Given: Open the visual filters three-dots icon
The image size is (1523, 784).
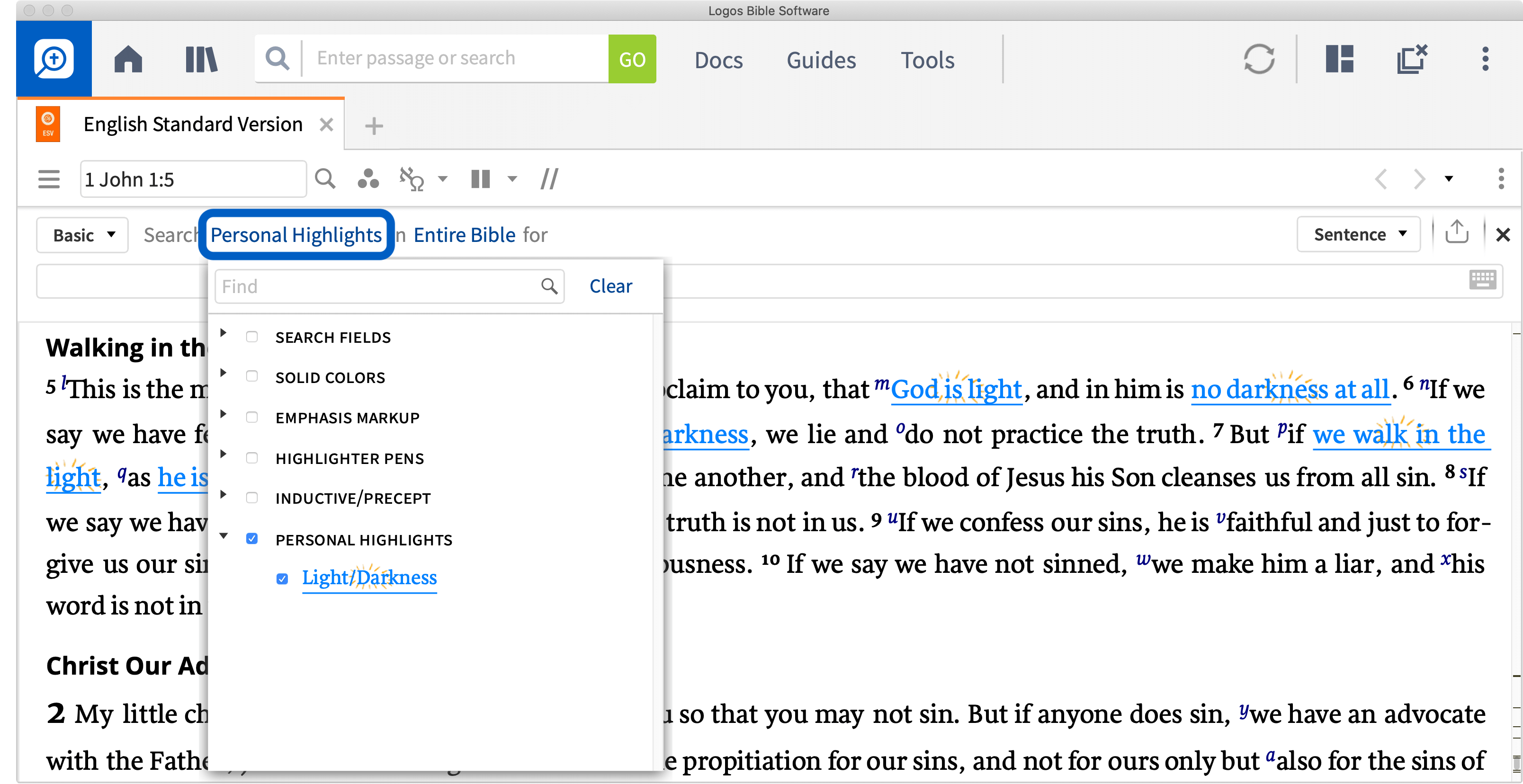Looking at the screenshot, I should [x=368, y=178].
